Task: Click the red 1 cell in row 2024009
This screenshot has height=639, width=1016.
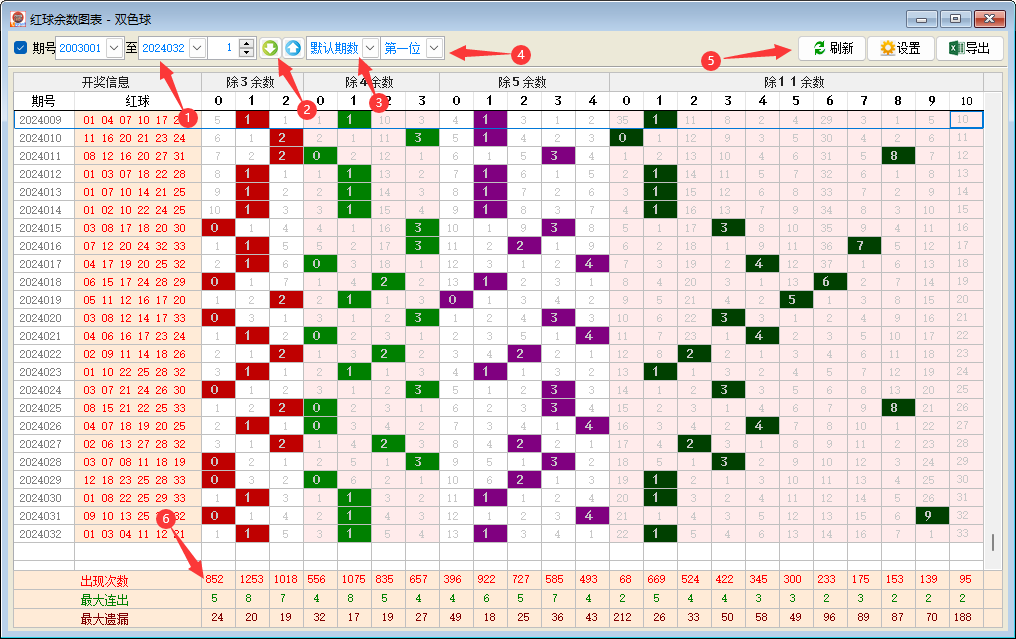Action: click(252, 120)
